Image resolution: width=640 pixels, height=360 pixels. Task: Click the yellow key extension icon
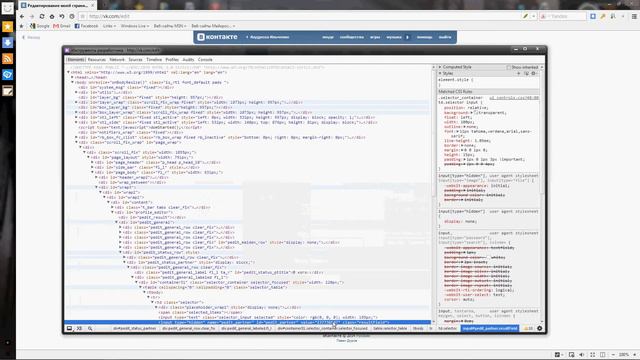coord(603,16)
